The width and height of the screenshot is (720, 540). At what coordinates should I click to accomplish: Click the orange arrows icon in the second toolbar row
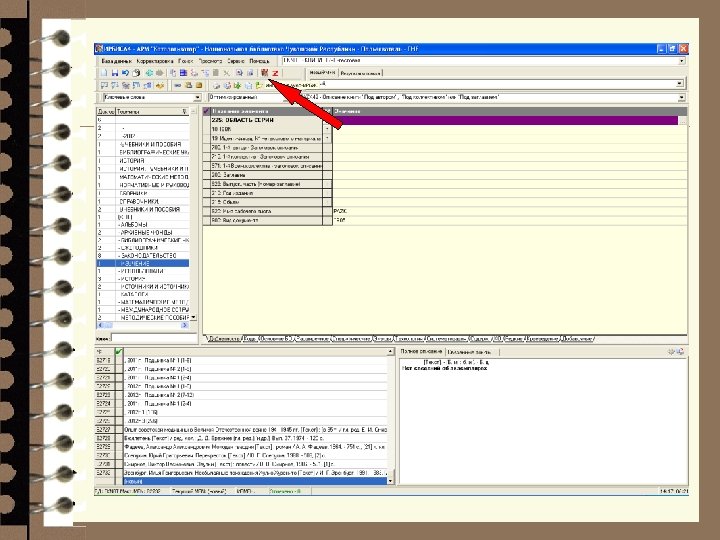click(x=159, y=85)
